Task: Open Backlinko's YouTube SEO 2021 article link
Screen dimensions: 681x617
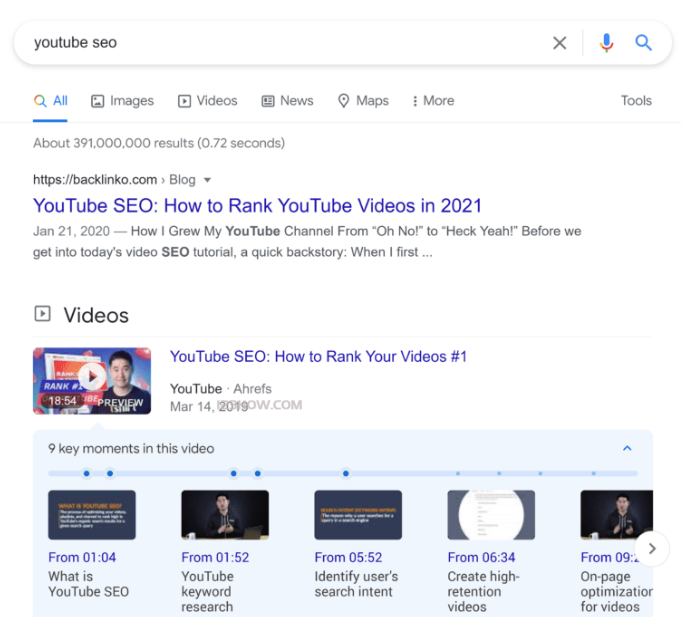Action: coord(257,206)
